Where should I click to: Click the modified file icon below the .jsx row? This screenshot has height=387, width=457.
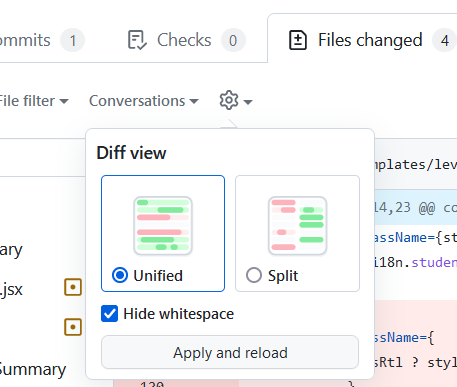click(x=73, y=327)
